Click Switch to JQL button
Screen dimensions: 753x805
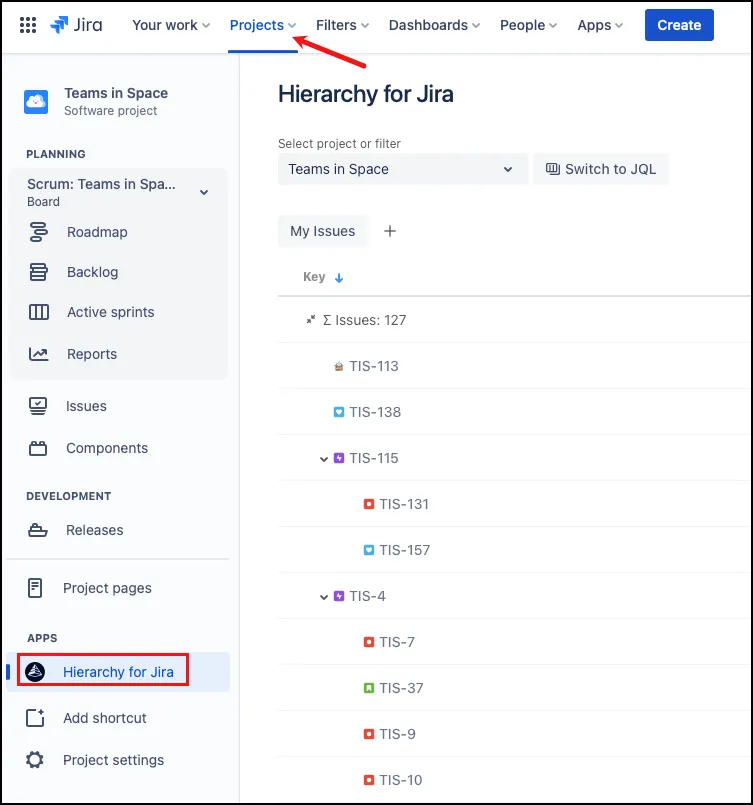tap(601, 169)
